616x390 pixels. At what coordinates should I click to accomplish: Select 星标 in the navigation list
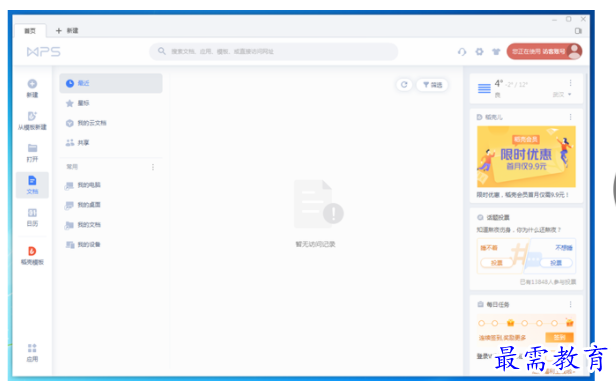point(111,103)
